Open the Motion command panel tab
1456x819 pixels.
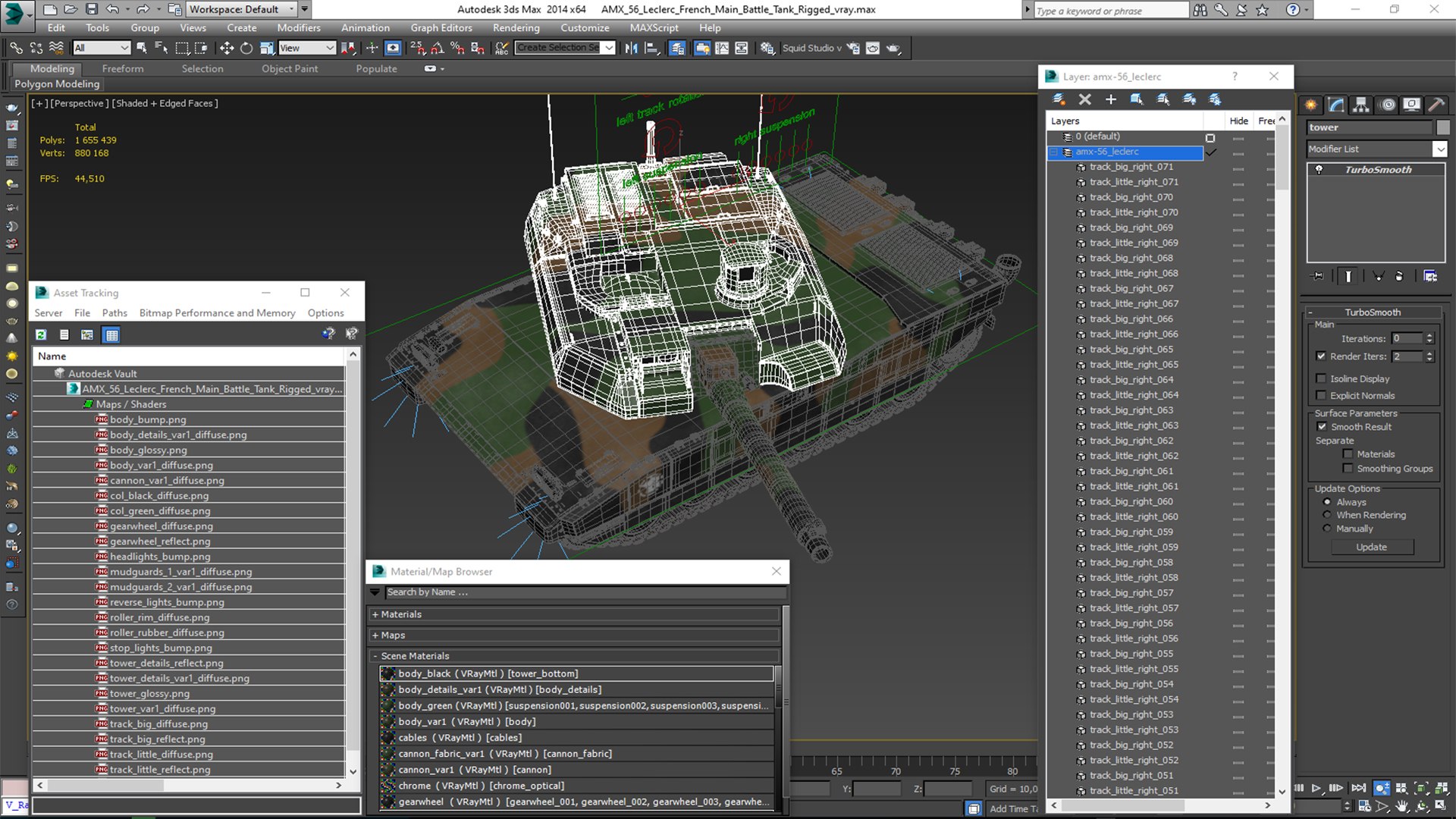pyautogui.click(x=1387, y=105)
